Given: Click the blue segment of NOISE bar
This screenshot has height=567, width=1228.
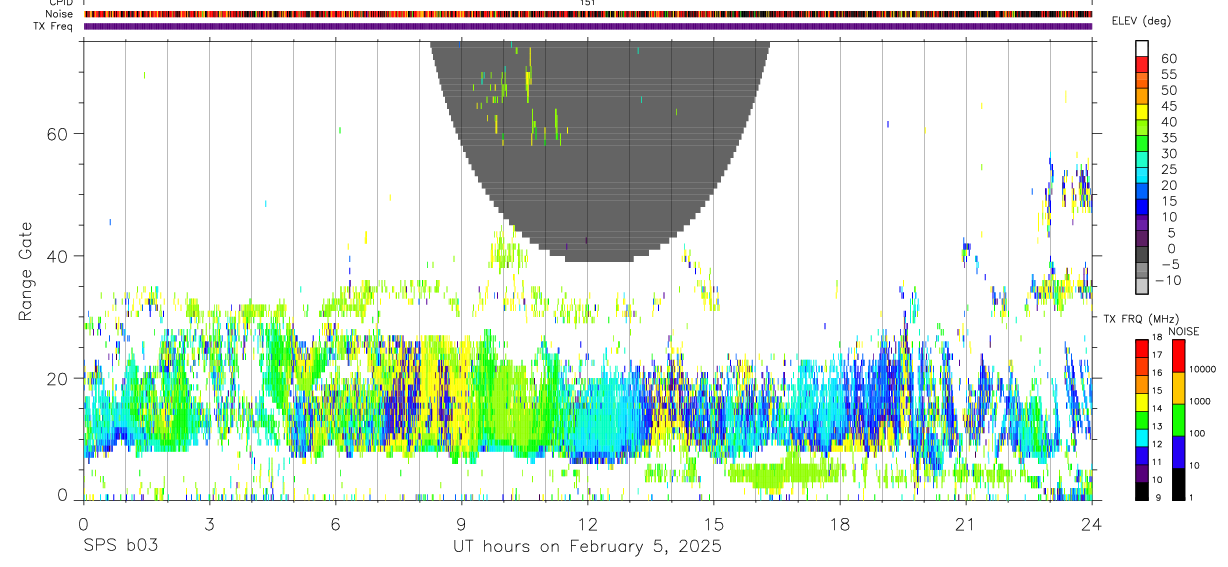Looking at the screenshot, I should [1178, 451].
